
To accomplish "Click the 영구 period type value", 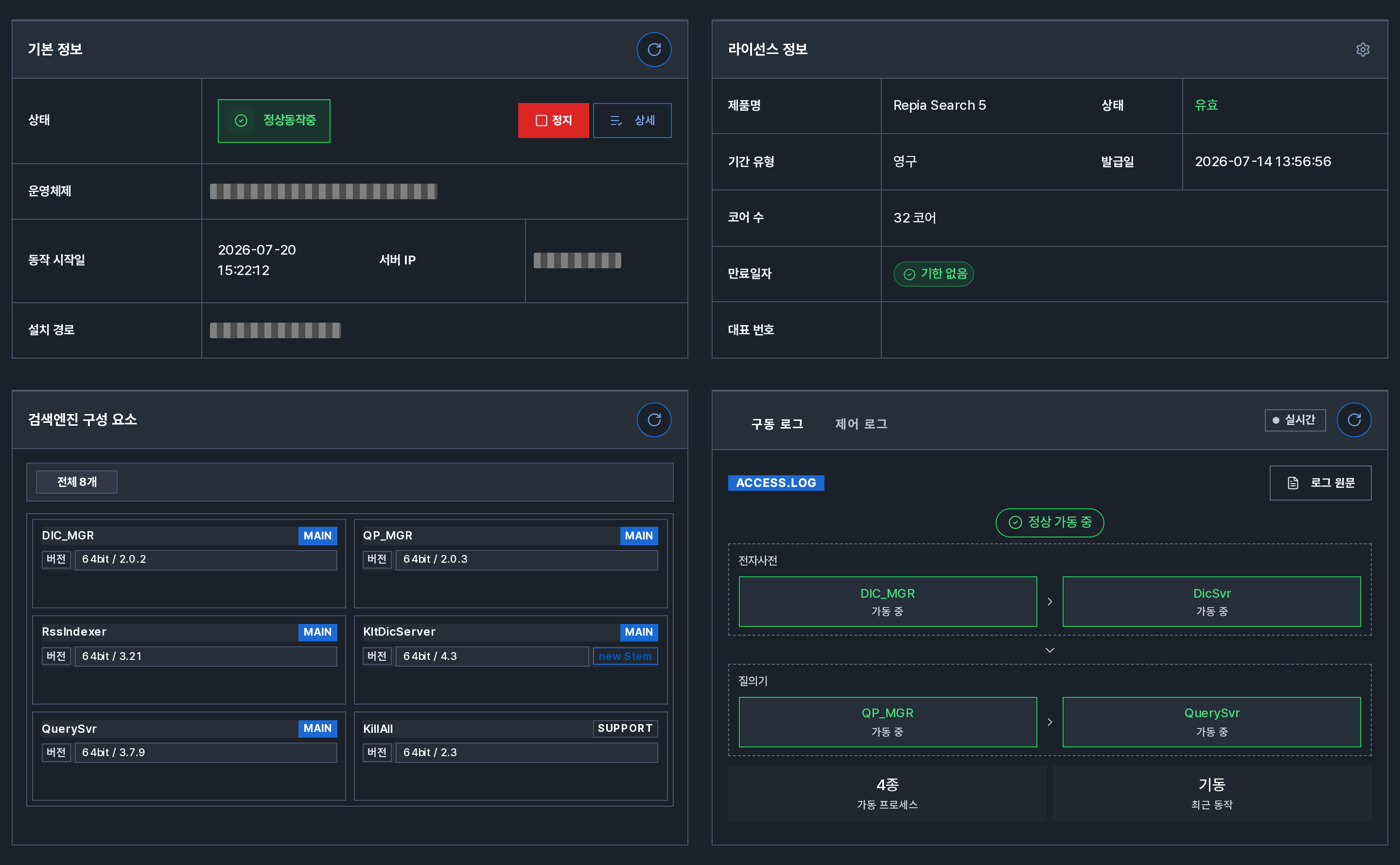I will 905,161.
